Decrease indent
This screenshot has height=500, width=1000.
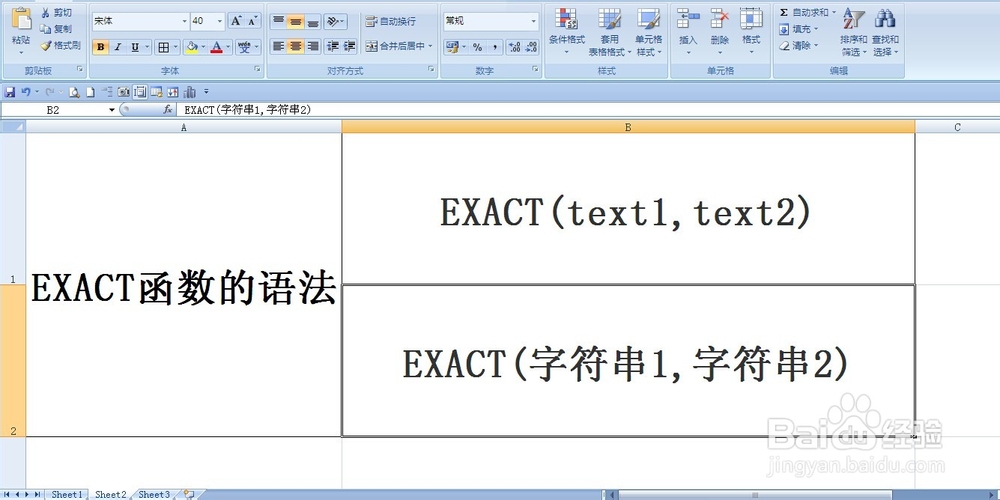click(332, 46)
